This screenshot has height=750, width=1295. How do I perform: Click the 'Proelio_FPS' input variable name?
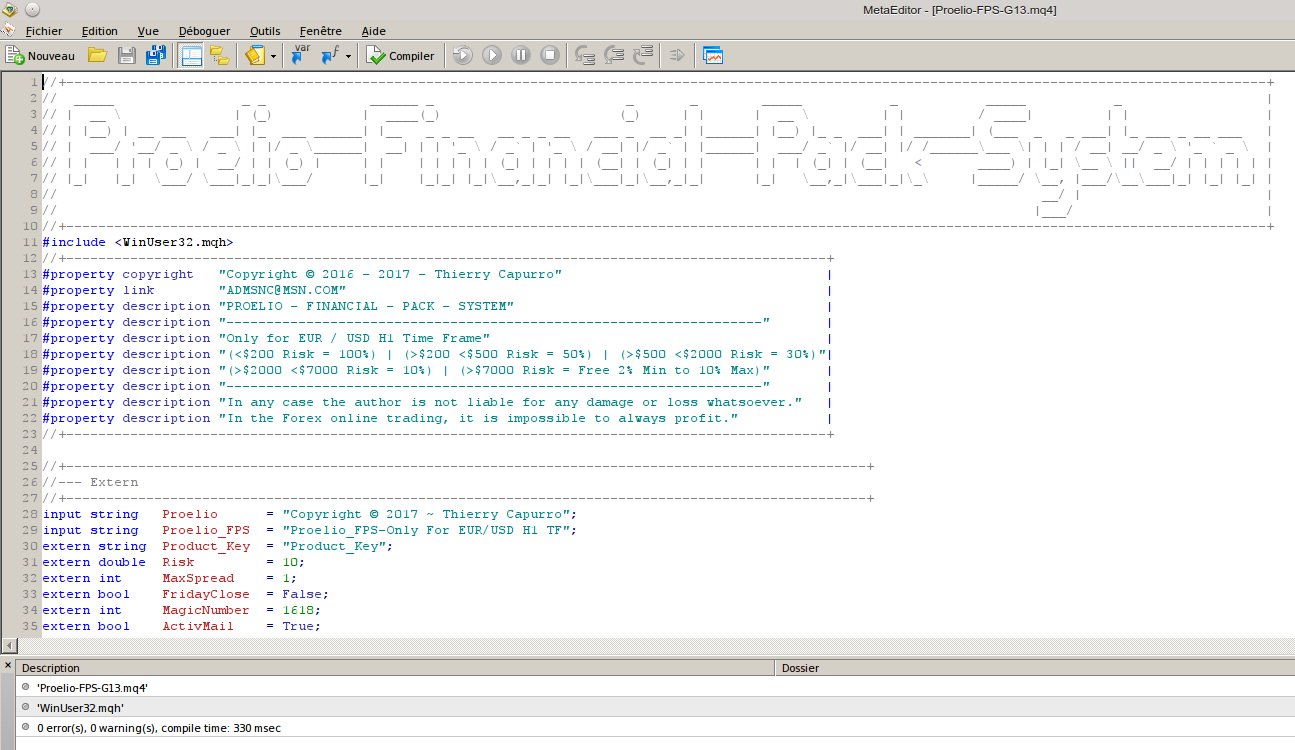click(x=206, y=530)
